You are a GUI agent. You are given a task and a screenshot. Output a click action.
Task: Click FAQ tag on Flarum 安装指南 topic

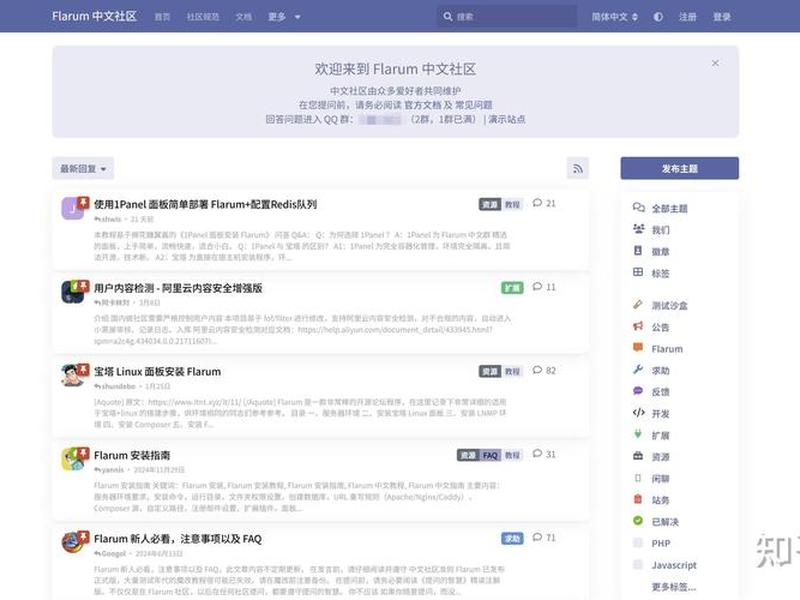pyautogui.click(x=490, y=455)
